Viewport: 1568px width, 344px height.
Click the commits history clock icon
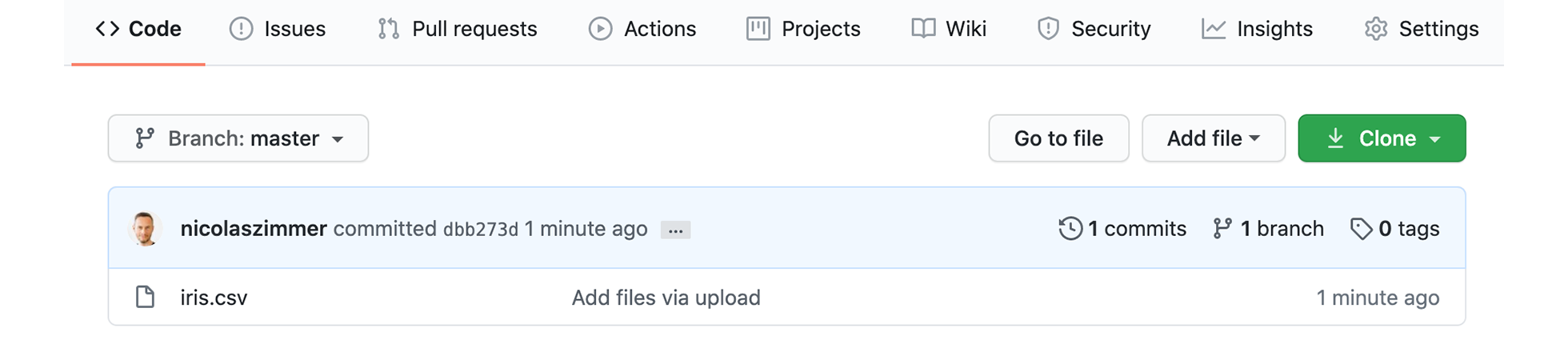click(1070, 229)
